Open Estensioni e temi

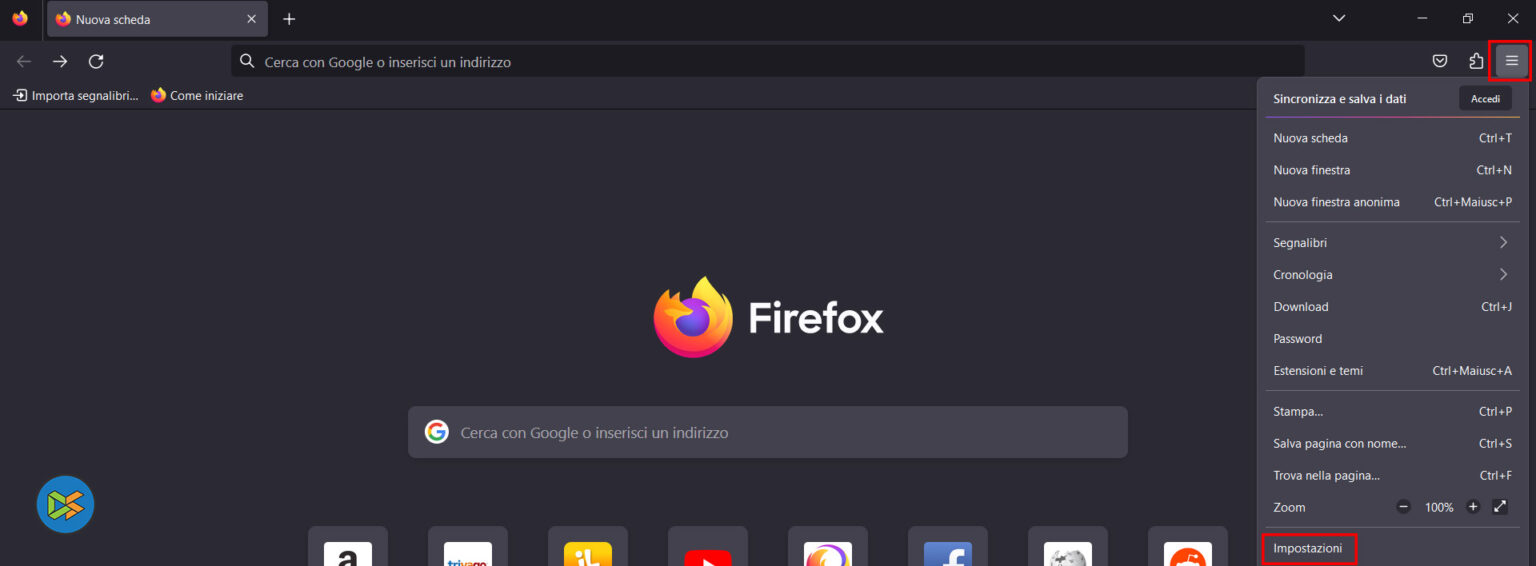(x=1392, y=371)
